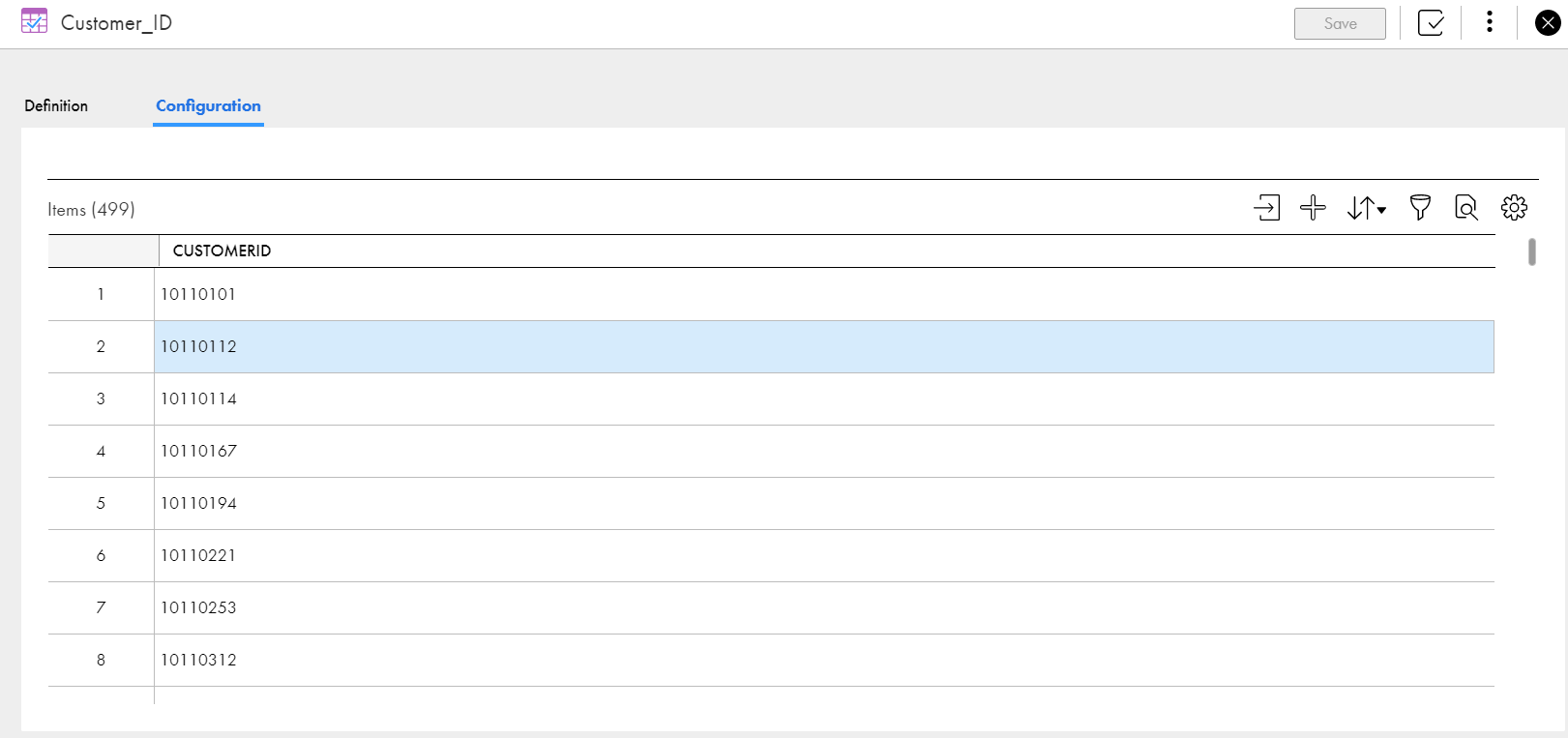Open the three-dot actions menu
The height and width of the screenshot is (738, 1568).
[x=1490, y=22]
